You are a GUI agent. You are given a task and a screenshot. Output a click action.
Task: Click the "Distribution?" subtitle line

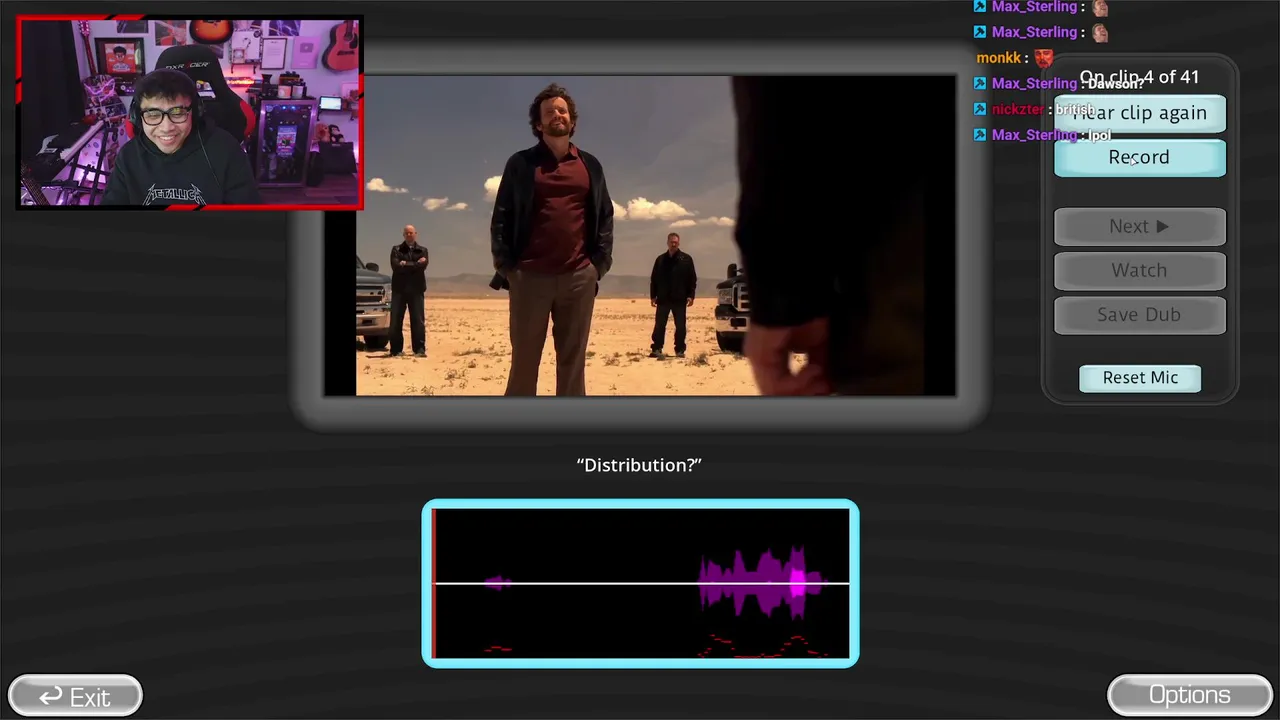tap(640, 465)
